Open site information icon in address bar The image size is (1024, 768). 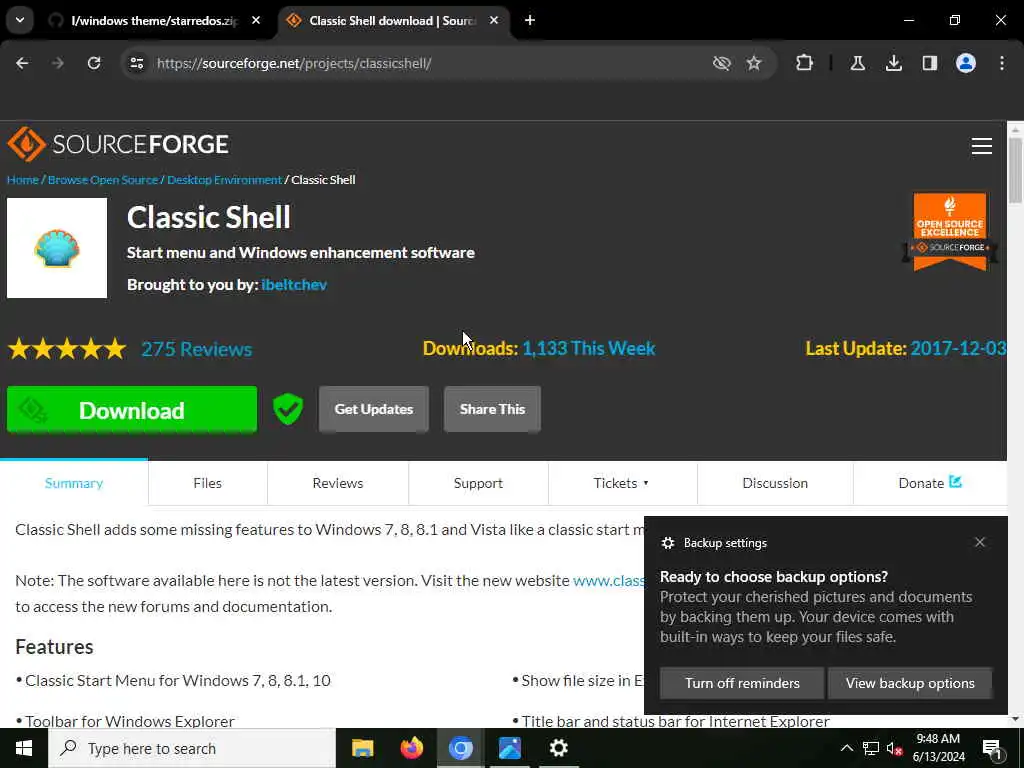point(136,63)
